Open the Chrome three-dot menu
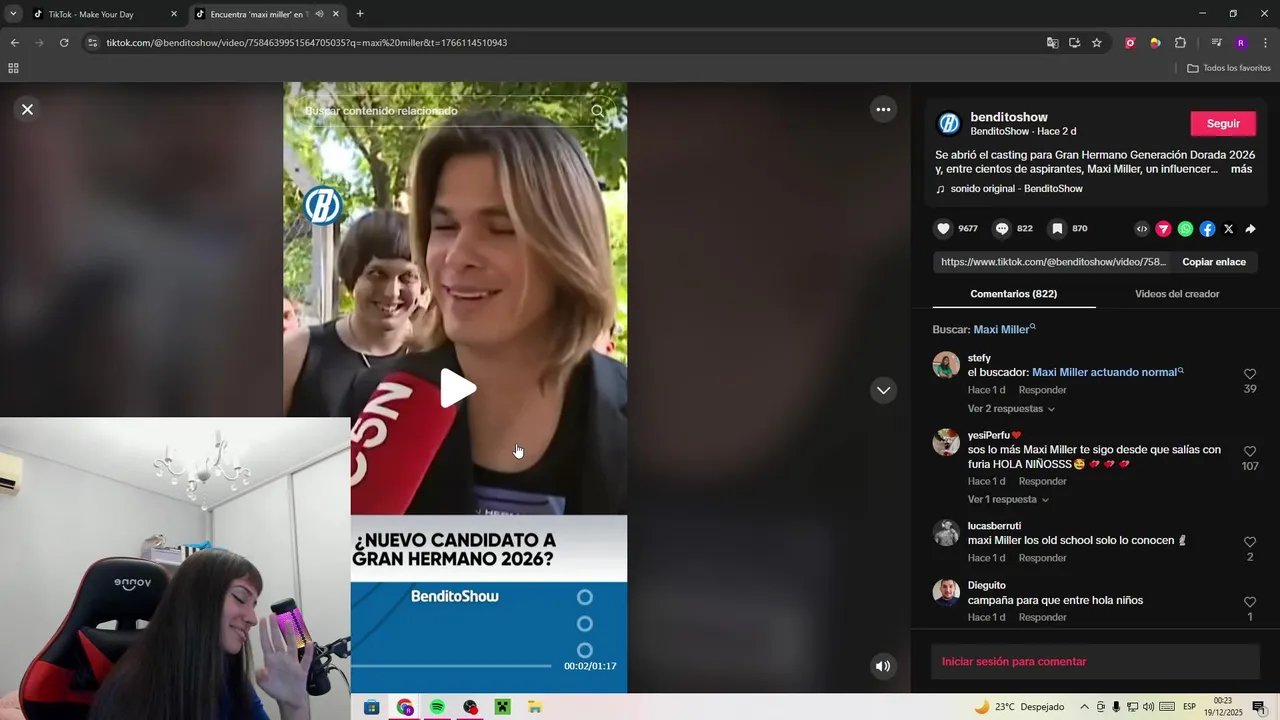 (x=1265, y=43)
